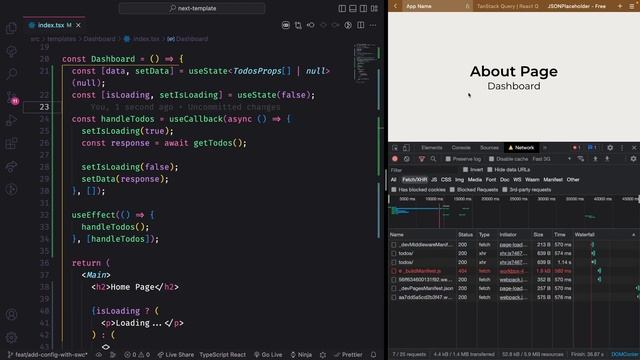Open the Run and Debug view
640x360 pixels.
tap(11, 120)
